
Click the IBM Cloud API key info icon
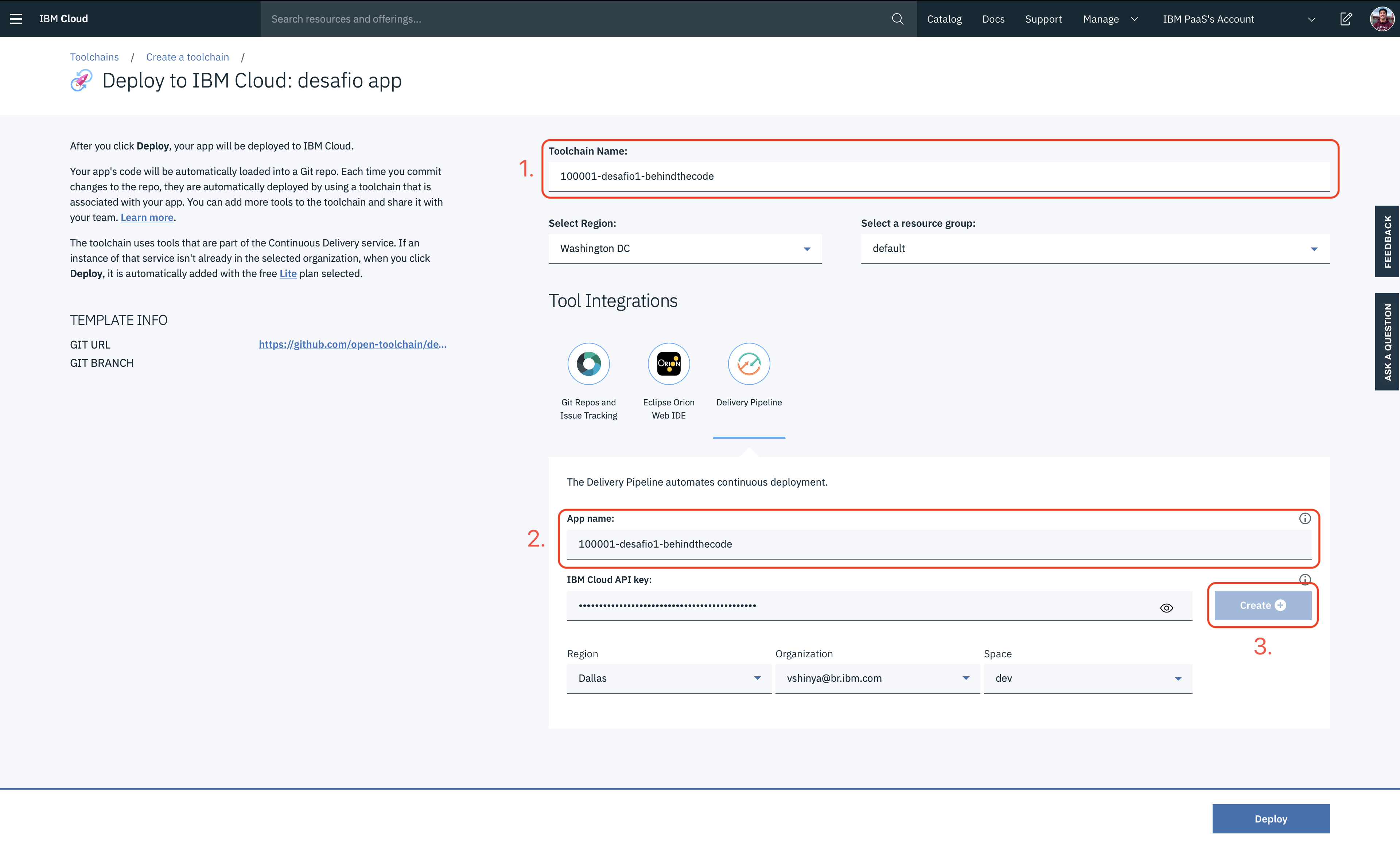coord(1304,579)
